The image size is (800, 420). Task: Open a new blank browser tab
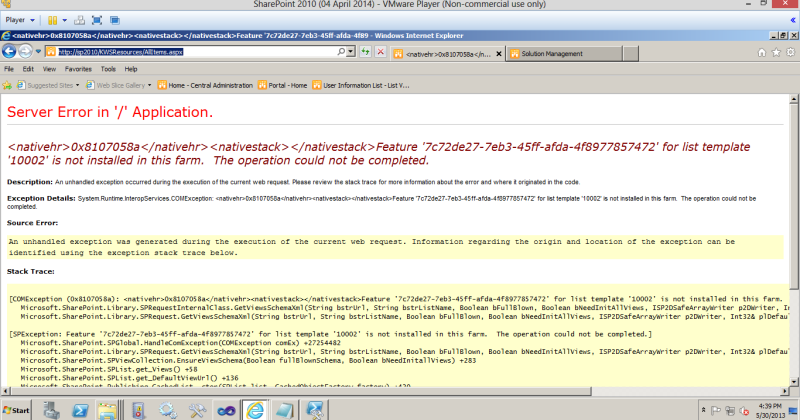[x=631, y=54]
